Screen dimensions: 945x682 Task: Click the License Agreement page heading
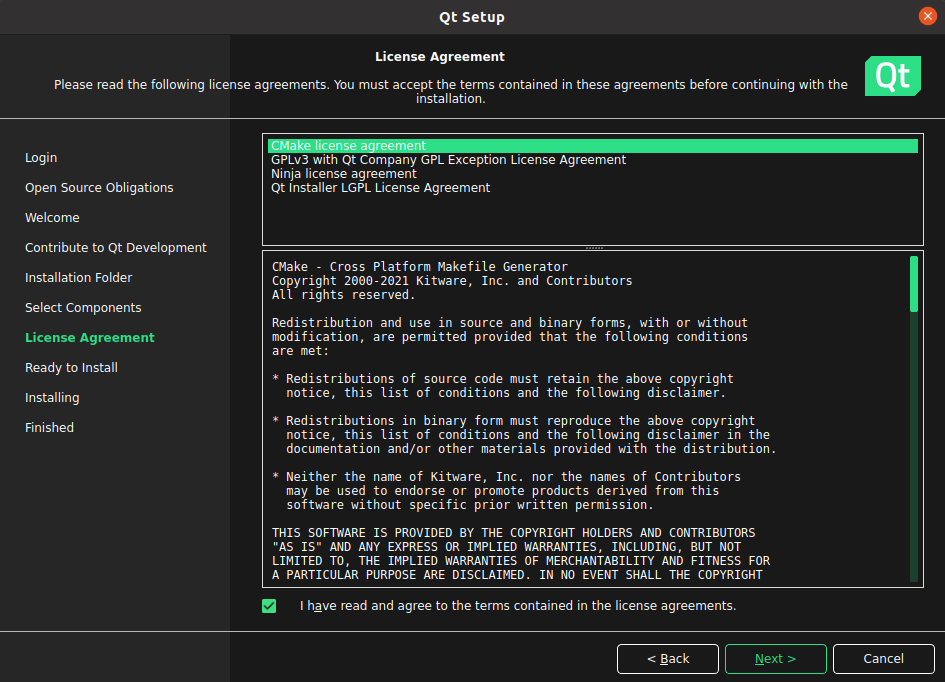point(440,57)
